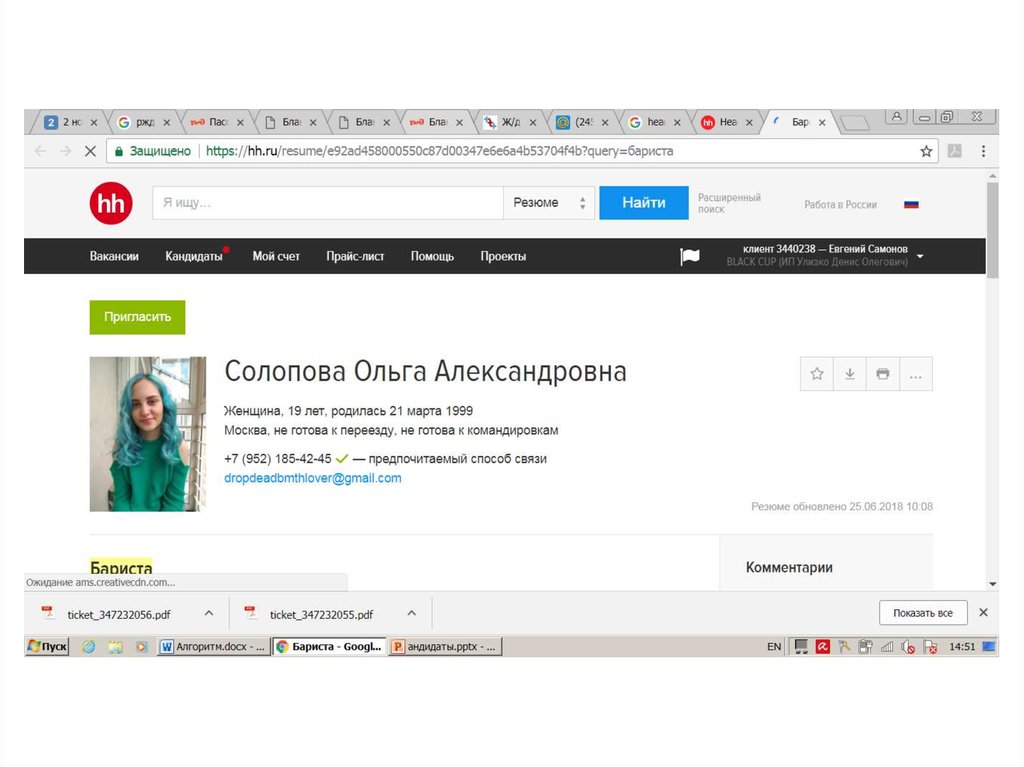This screenshot has width=1024, height=767.
Task: Open the Прайс-лист menu item
Action: pyautogui.click(x=355, y=256)
